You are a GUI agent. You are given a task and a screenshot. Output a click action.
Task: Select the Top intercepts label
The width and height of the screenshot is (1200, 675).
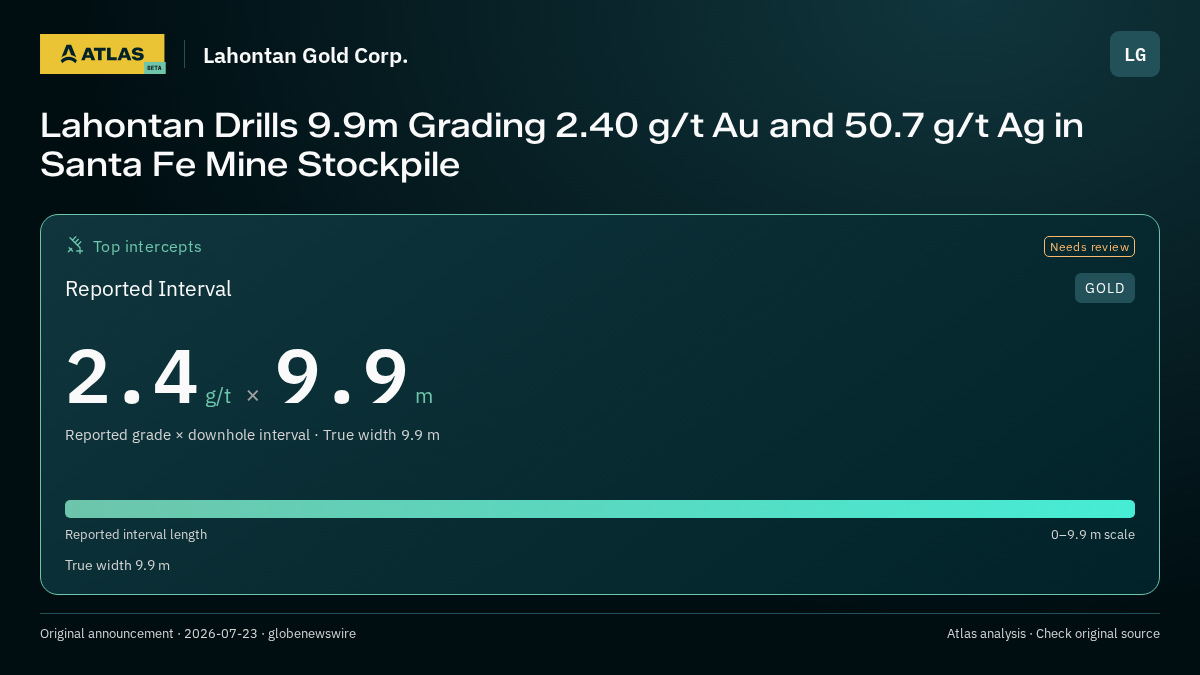[147, 246]
